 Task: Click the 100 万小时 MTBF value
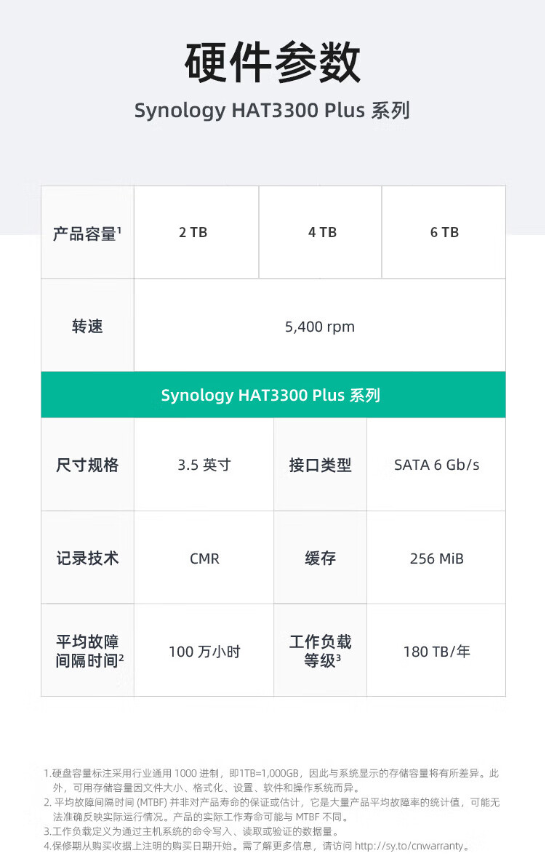(x=204, y=651)
